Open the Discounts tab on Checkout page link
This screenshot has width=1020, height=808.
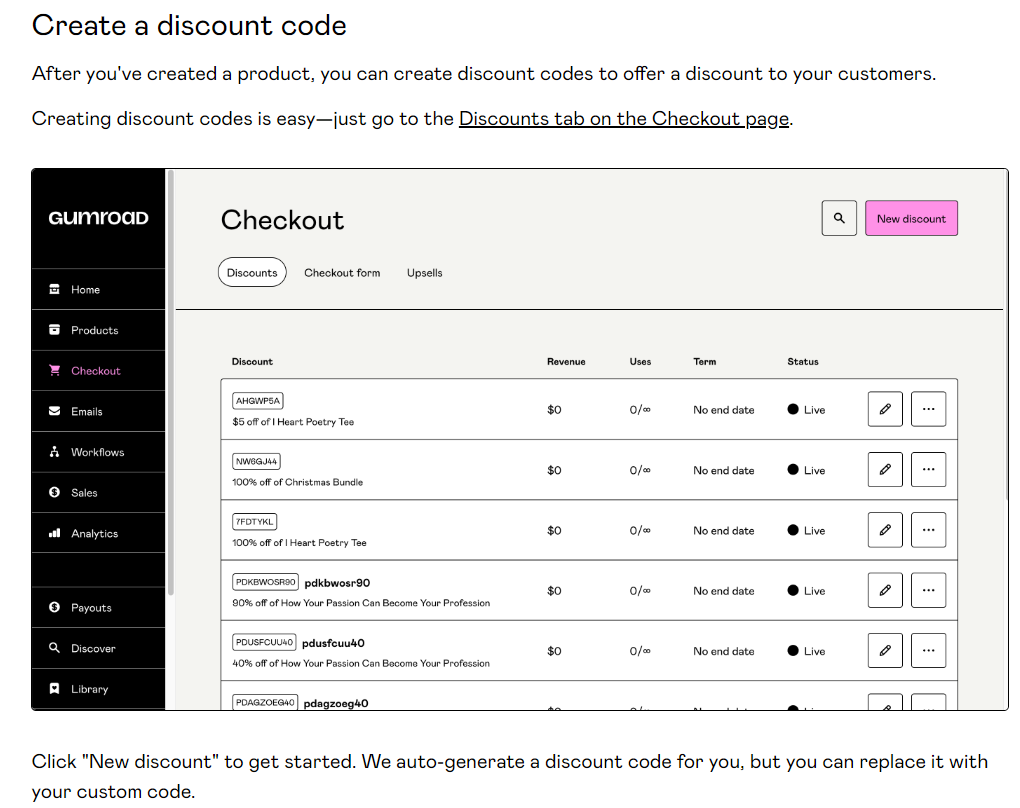pyautogui.click(x=624, y=119)
